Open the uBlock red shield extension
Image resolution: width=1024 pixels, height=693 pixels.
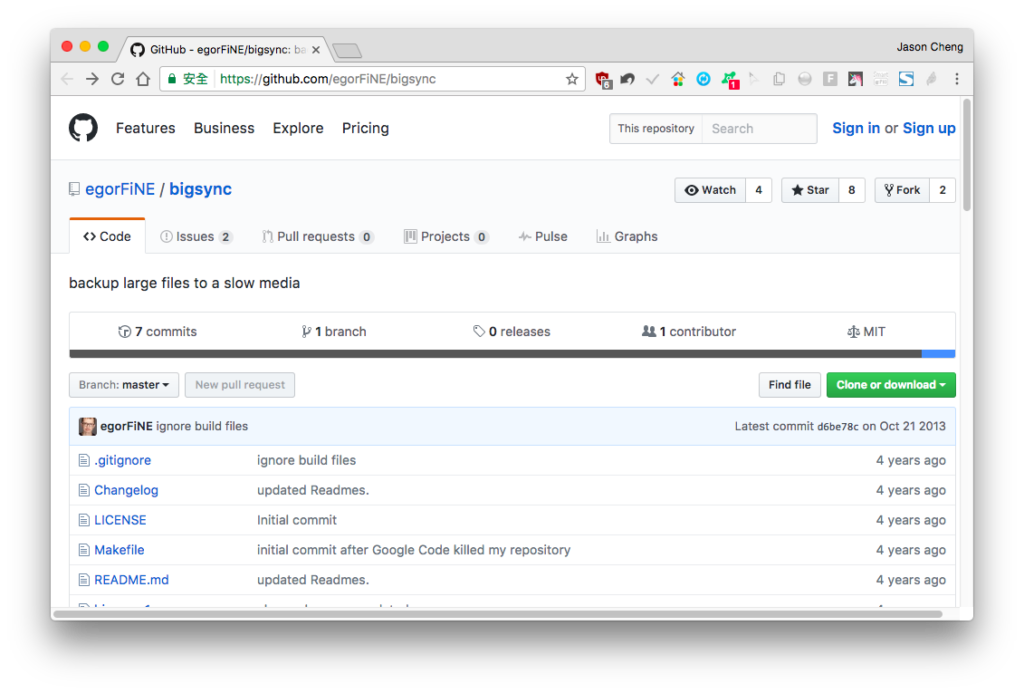pyautogui.click(x=603, y=80)
